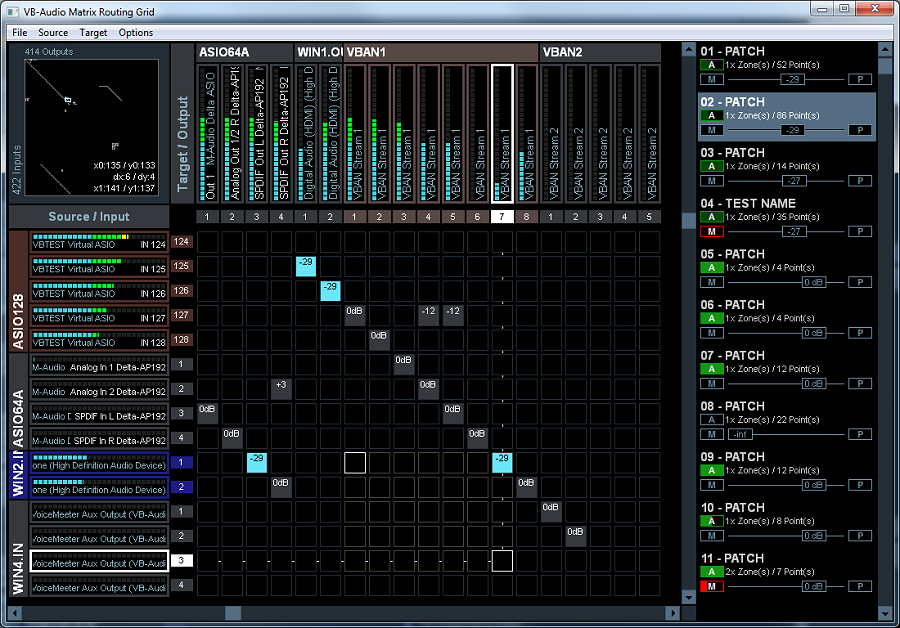Toggle the A button on 01 - PATCH
The width and height of the screenshot is (900, 628).
[712, 65]
